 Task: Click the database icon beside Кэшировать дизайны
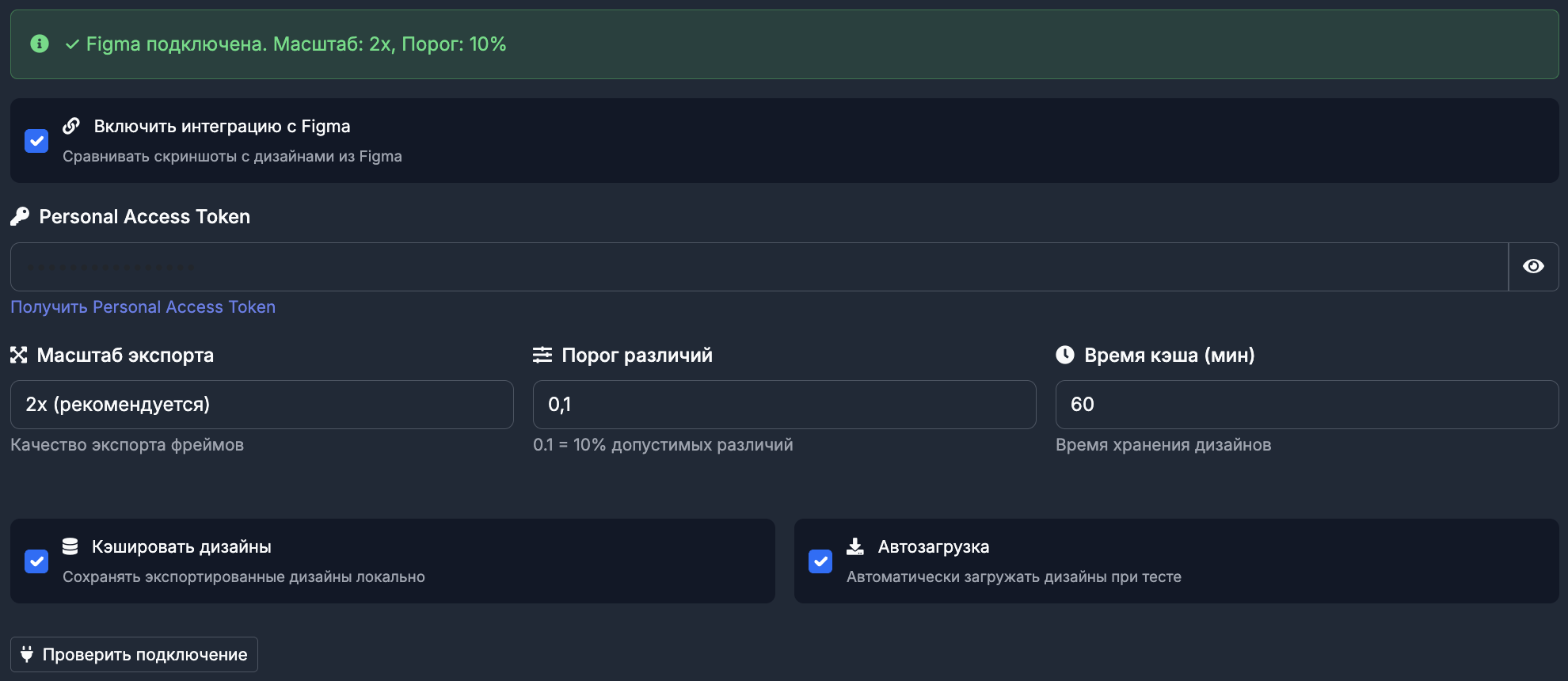tap(70, 546)
